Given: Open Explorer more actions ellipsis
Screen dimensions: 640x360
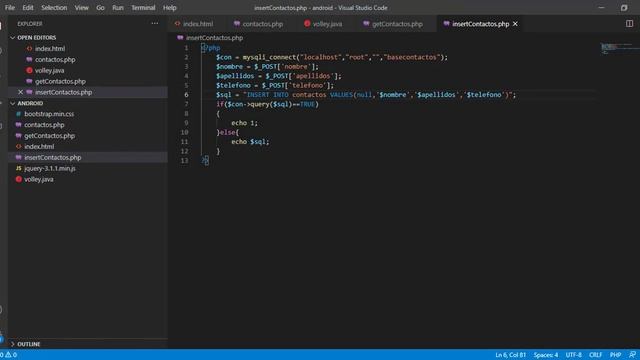Looking at the screenshot, I should tap(155, 24).
